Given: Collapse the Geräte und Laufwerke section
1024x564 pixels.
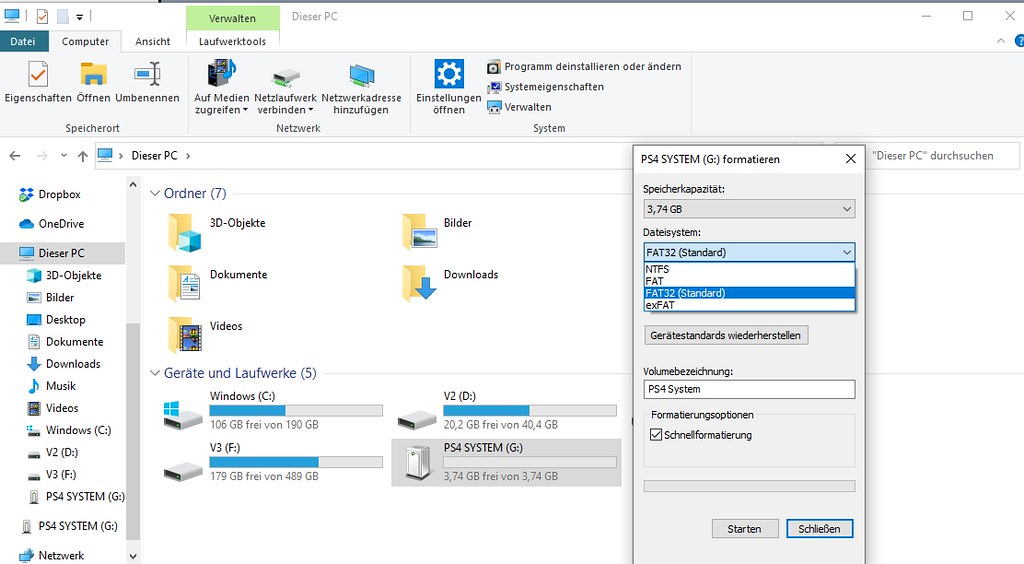Looking at the screenshot, I should 155,373.
